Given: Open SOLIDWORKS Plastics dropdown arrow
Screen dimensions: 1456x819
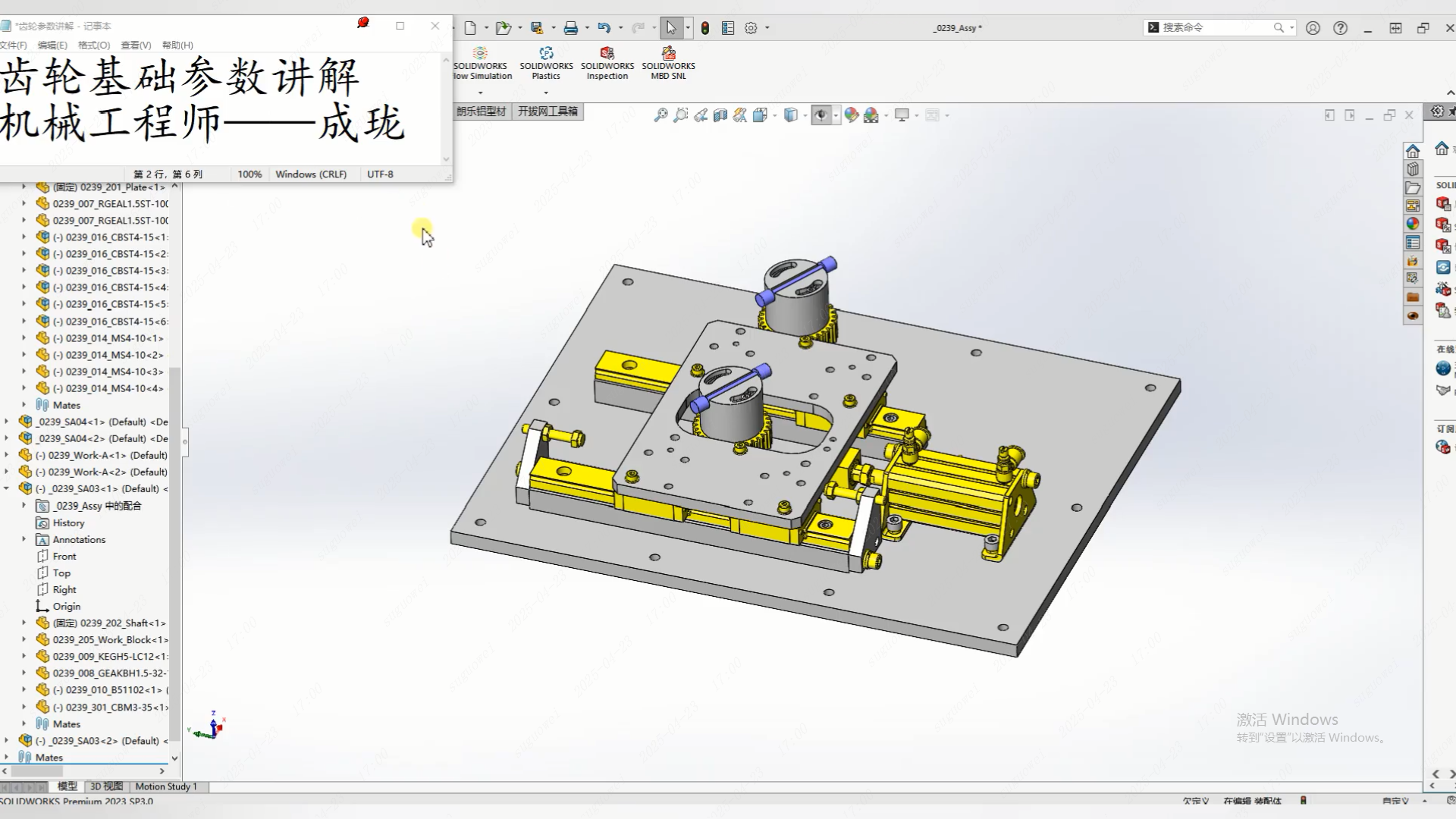Looking at the screenshot, I should coord(546,93).
